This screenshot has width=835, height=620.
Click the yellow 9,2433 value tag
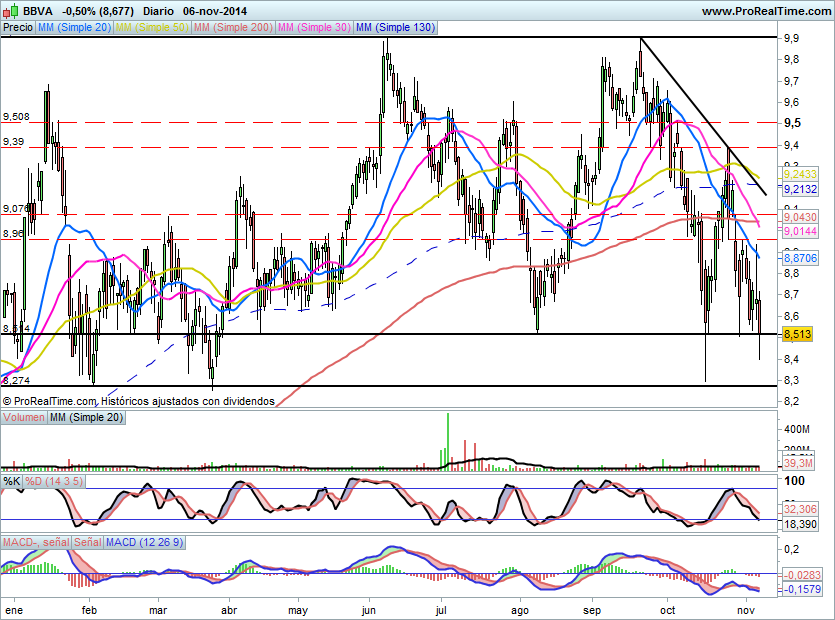(800, 174)
